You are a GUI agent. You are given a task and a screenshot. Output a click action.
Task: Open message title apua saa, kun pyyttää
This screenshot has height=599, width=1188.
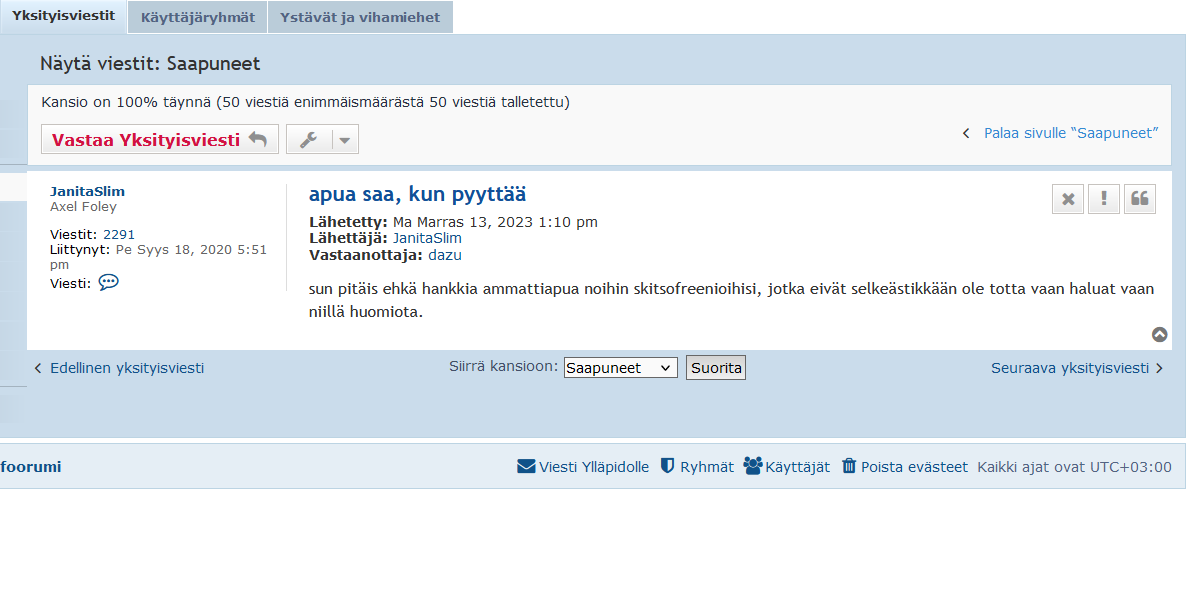(x=417, y=195)
